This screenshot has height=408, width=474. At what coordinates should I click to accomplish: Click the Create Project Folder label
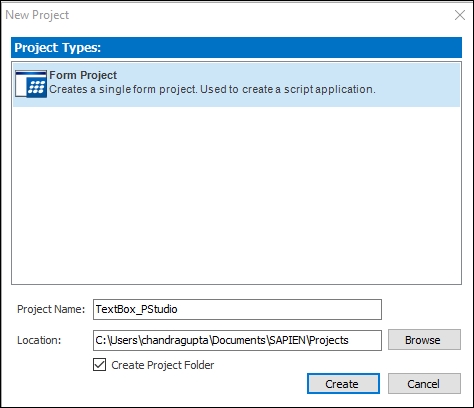click(x=163, y=365)
